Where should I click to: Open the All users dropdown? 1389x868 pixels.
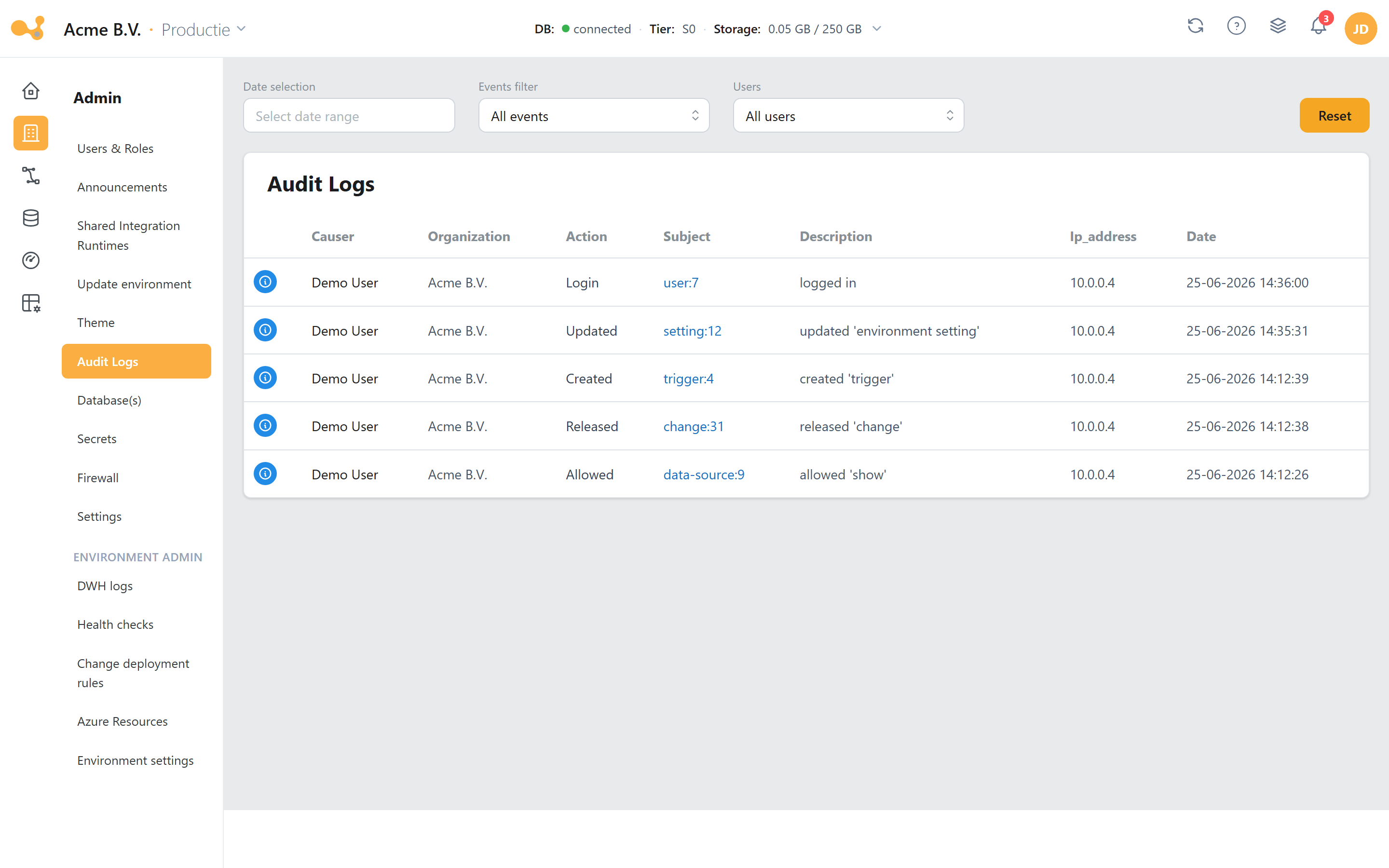[x=848, y=115]
